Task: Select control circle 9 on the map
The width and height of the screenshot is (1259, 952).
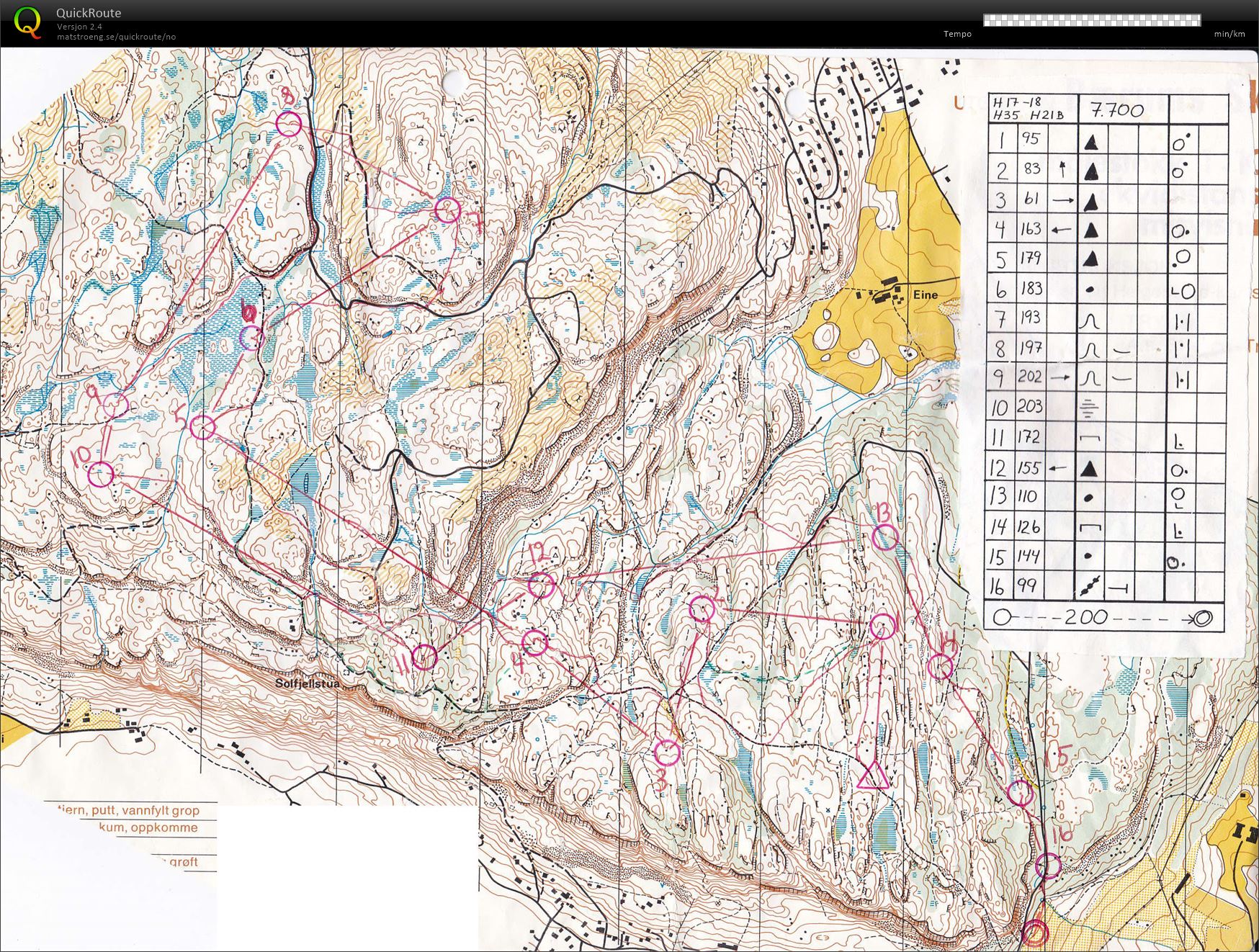Action: pos(115,405)
